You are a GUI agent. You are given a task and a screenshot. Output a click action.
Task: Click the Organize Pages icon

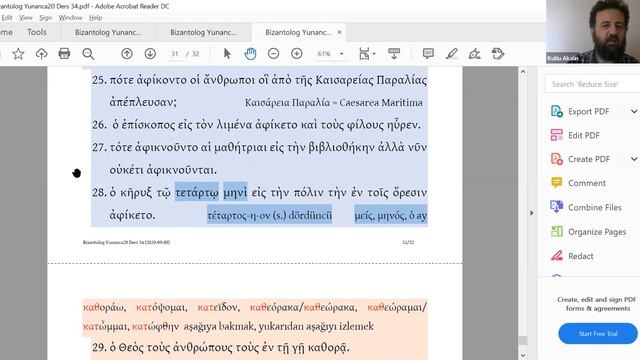tap(557, 231)
